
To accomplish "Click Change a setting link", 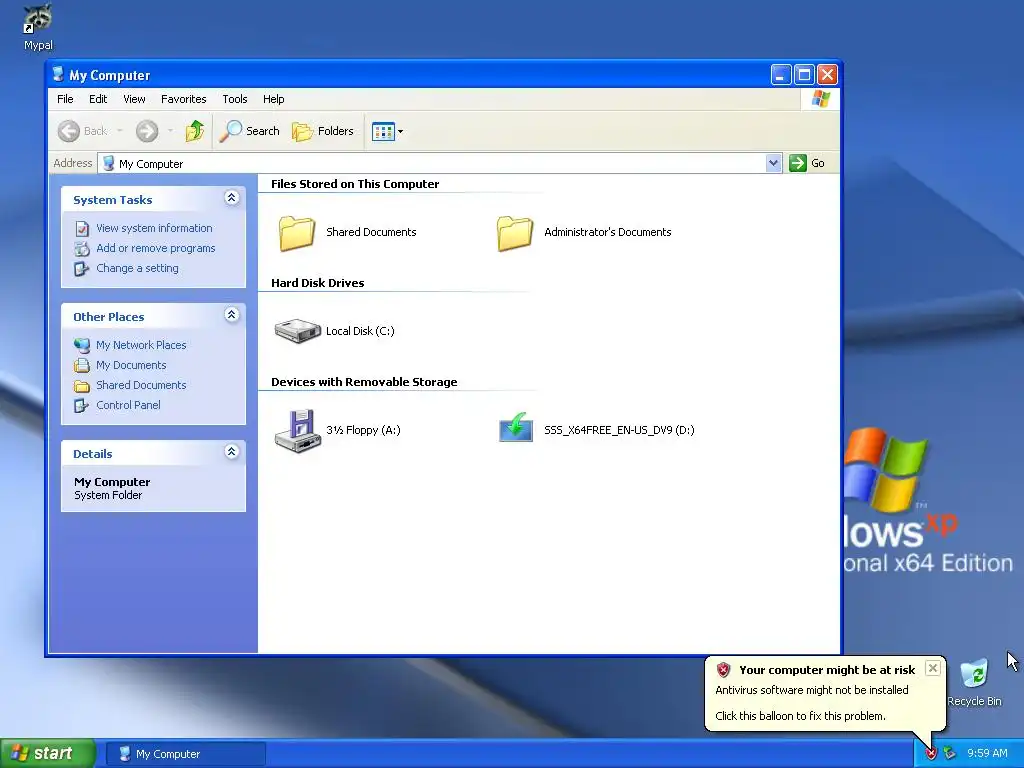I will click(137, 268).
